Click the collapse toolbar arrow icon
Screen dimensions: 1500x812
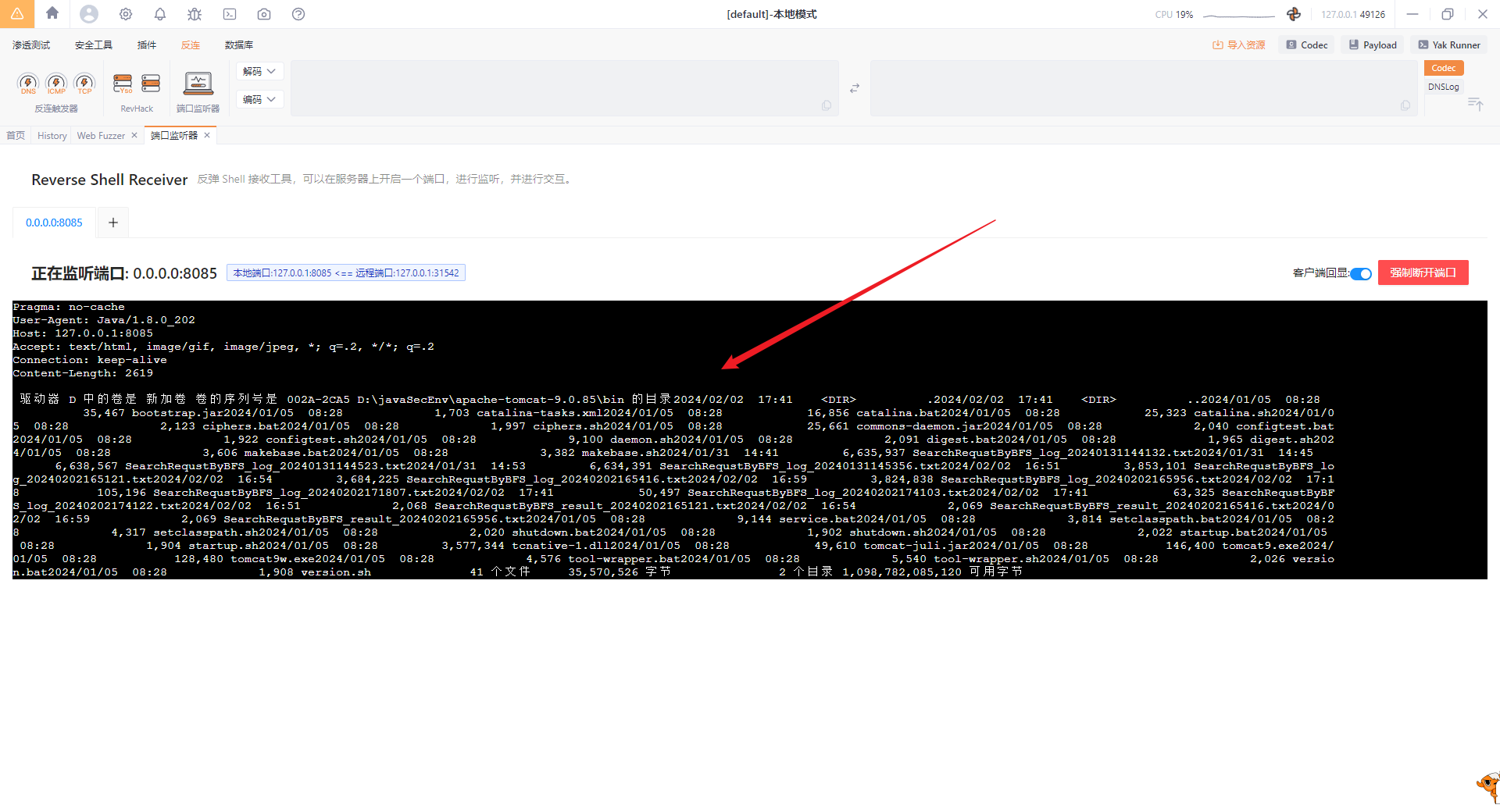click(1475, 104)
